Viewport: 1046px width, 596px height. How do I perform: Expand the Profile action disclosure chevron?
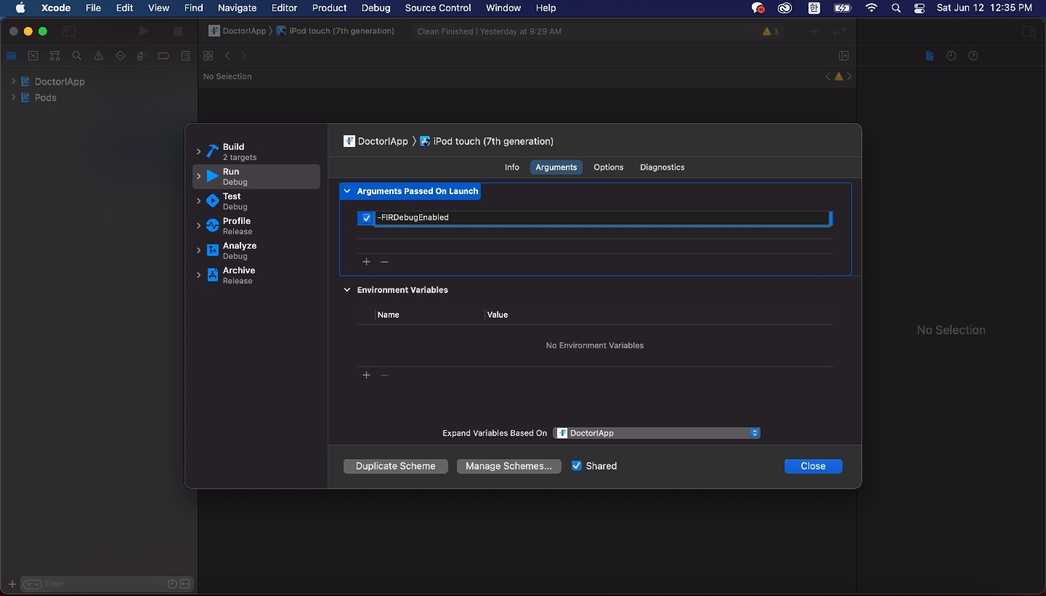pos(198,226)
